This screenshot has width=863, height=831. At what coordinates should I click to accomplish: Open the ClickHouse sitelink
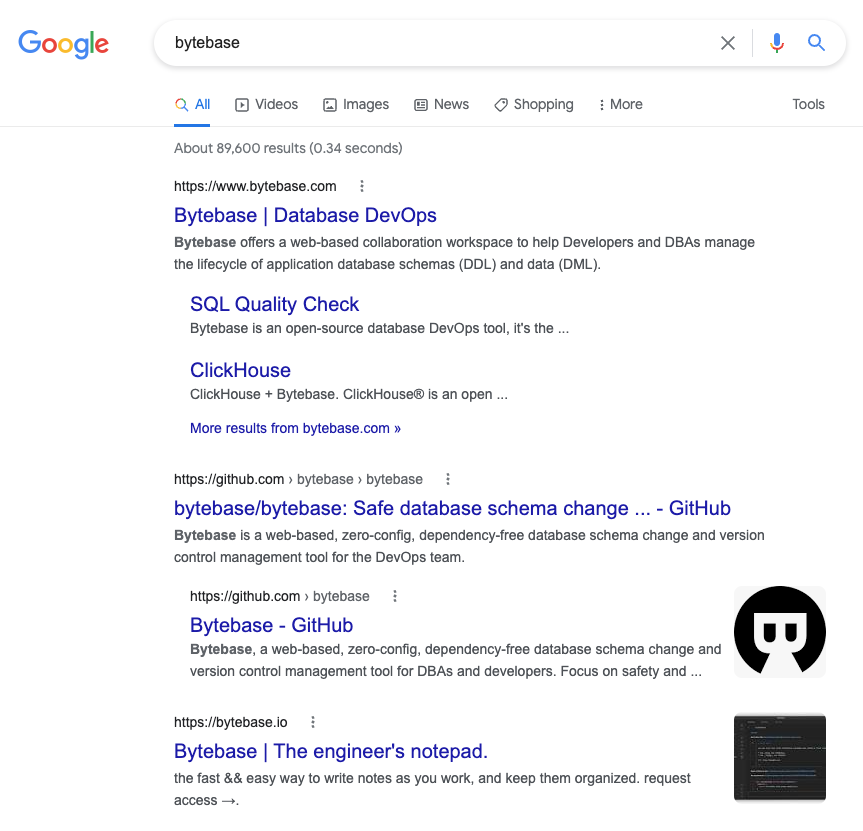pos(240,370)
